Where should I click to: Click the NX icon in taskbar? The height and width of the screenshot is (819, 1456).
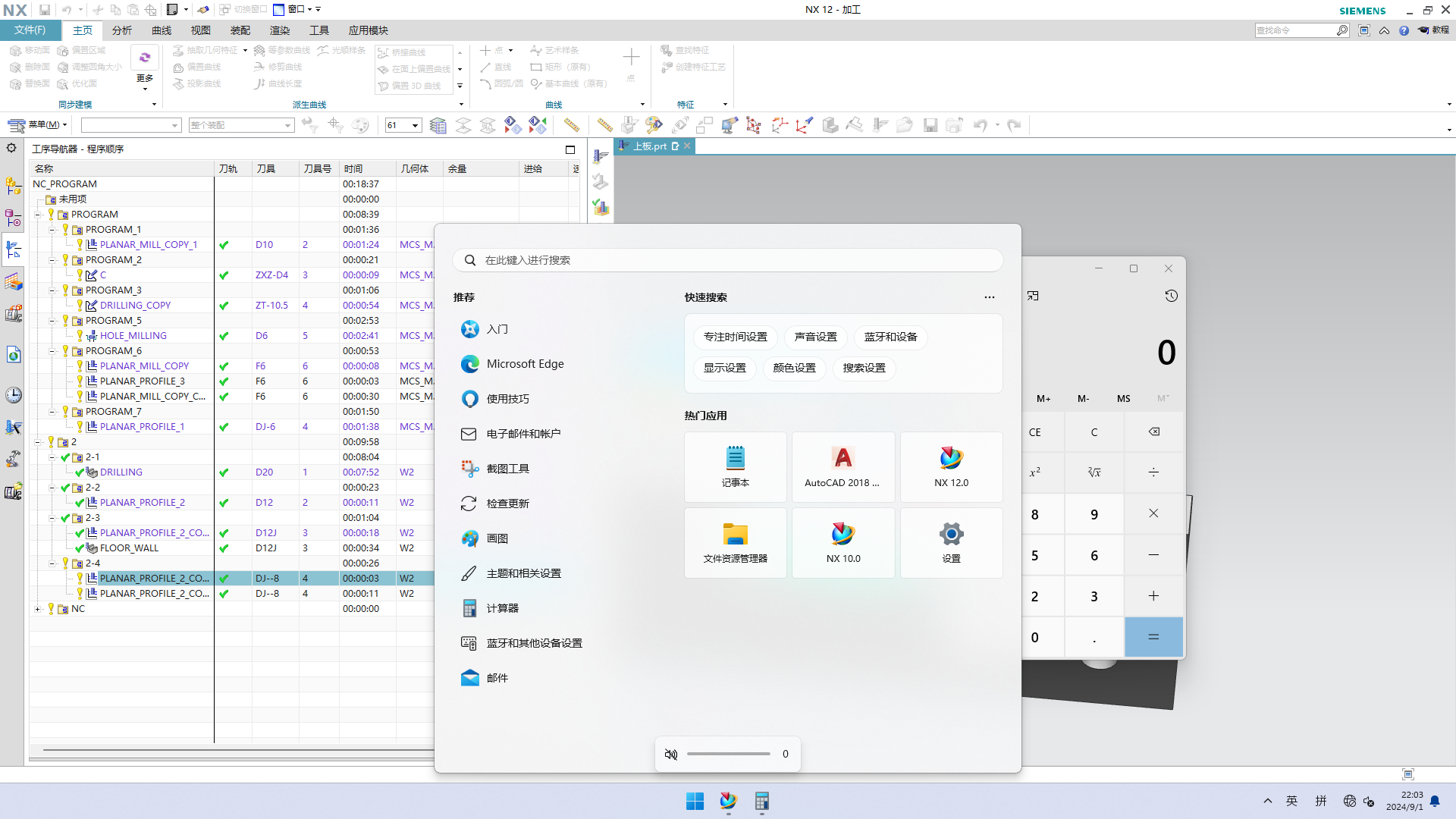coord(728,801)
